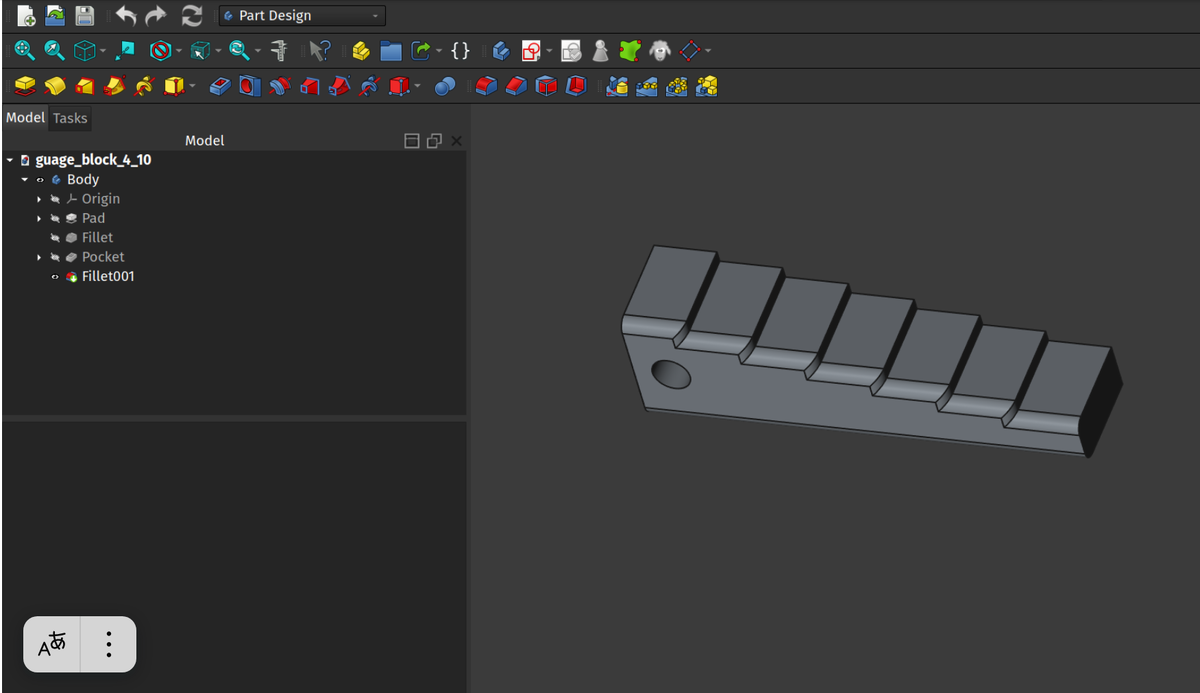
Task: Create a Mirrored feature
Action: click(617, 87)
